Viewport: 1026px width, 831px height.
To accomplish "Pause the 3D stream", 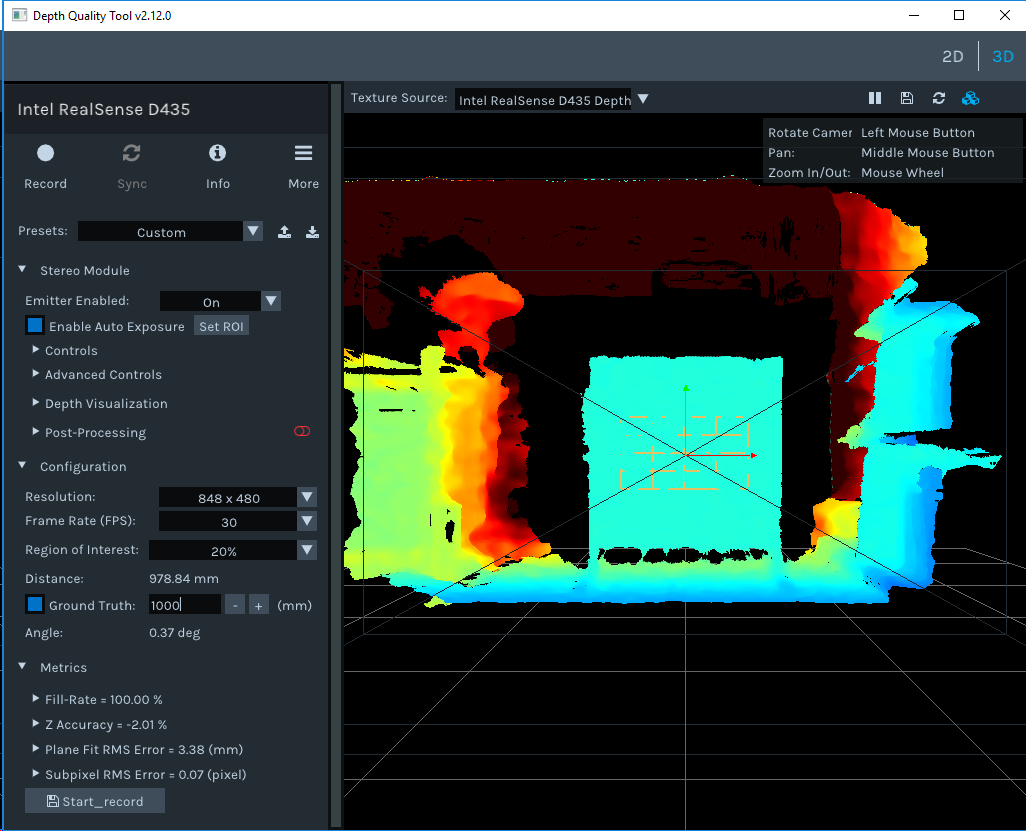I will coord(875,98).
